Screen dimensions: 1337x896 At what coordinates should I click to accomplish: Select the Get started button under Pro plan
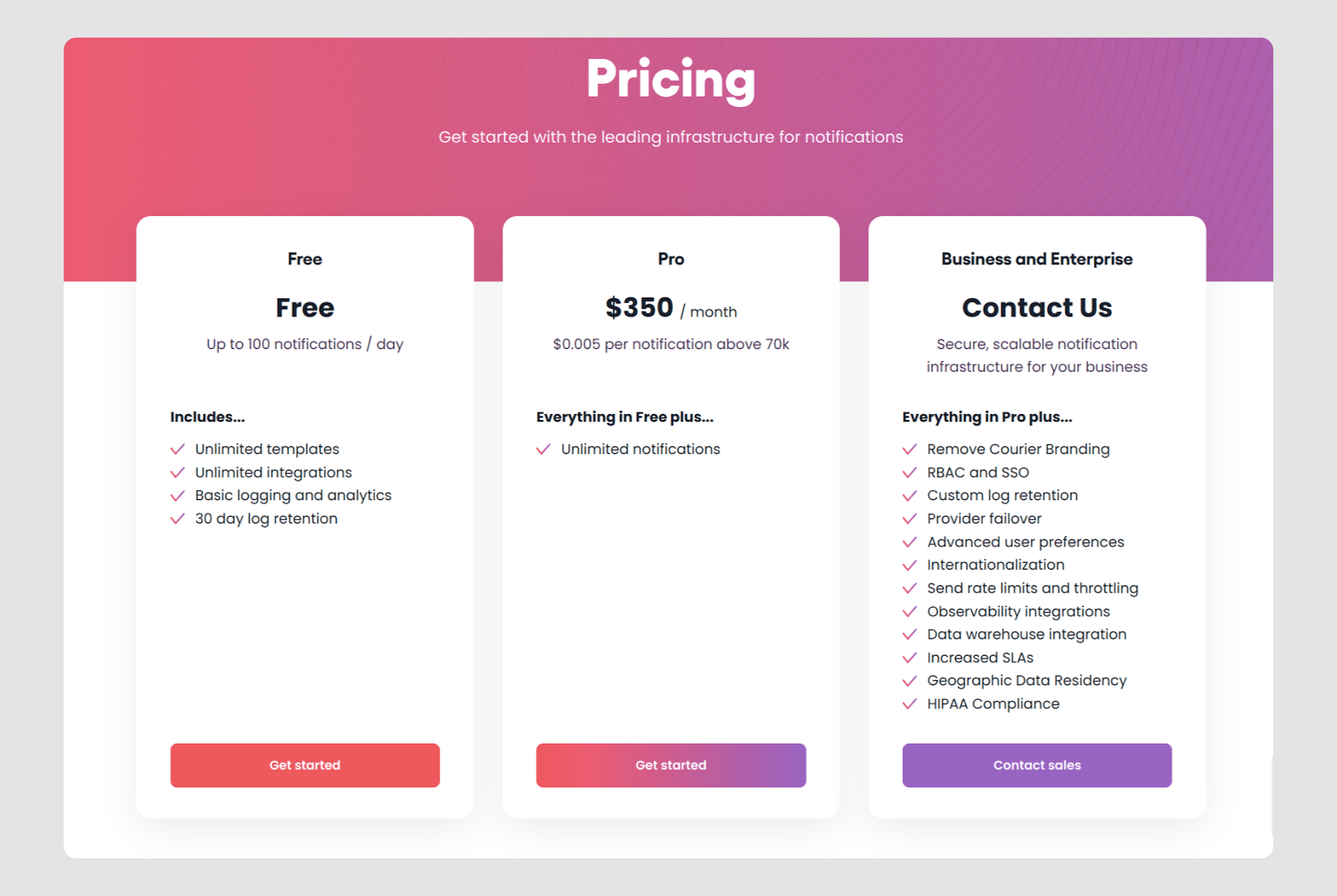[671, 765]
